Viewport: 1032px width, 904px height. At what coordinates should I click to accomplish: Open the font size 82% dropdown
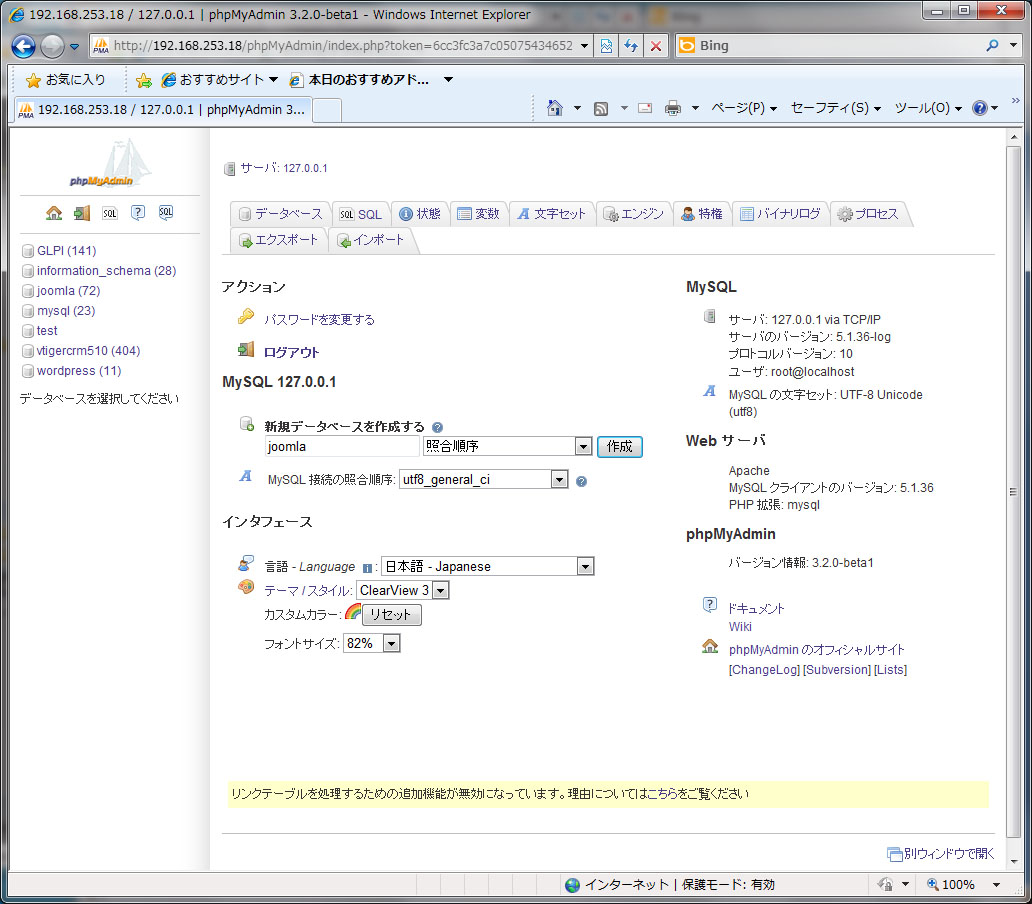point(372,643)
